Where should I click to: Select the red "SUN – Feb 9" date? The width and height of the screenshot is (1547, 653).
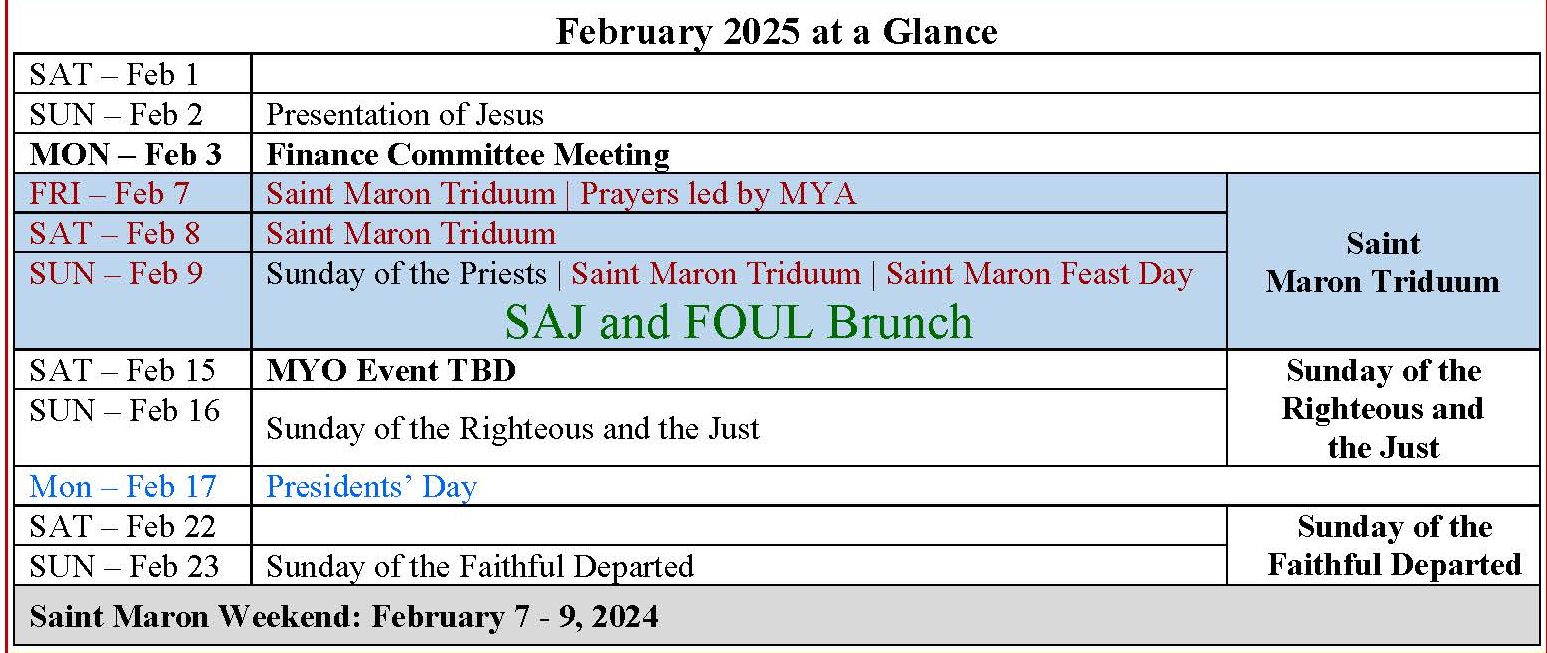pos(115,273)
